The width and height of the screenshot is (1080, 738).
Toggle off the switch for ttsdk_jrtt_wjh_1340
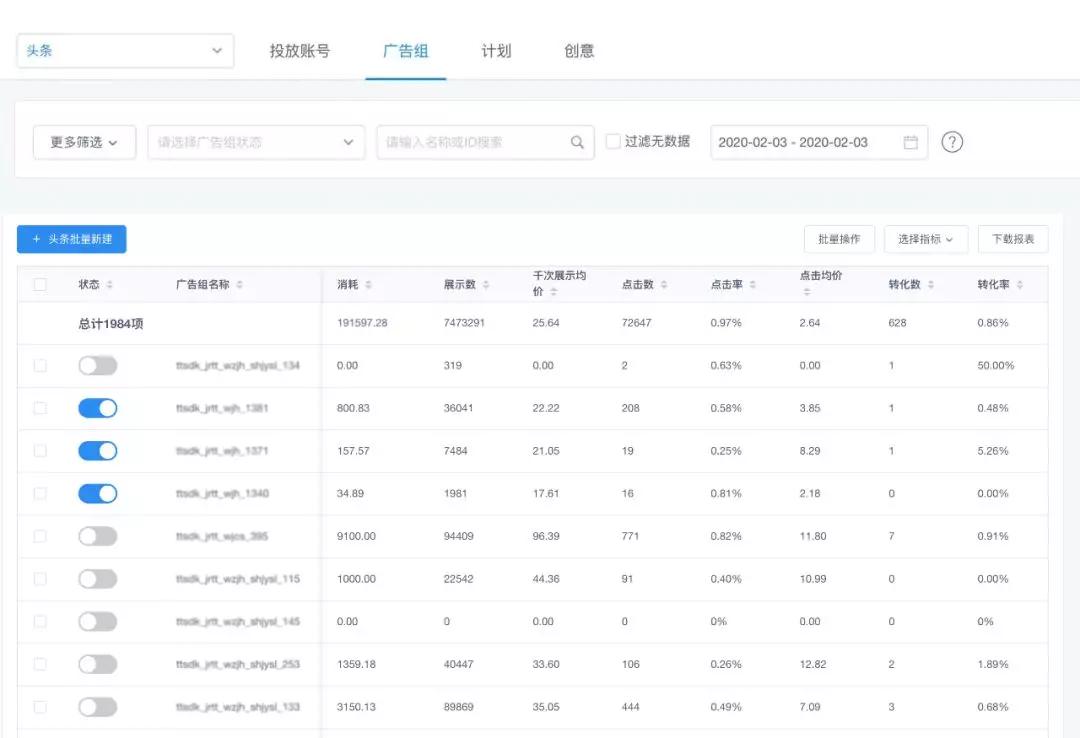98,493
